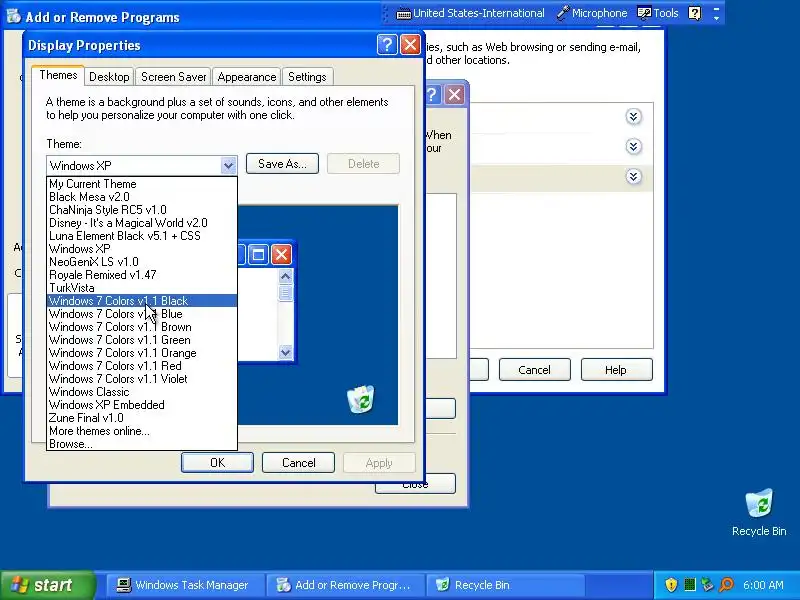Select My Current Theme from list
This screenshot has width=800, height=600.
click(x=142, y=184)
